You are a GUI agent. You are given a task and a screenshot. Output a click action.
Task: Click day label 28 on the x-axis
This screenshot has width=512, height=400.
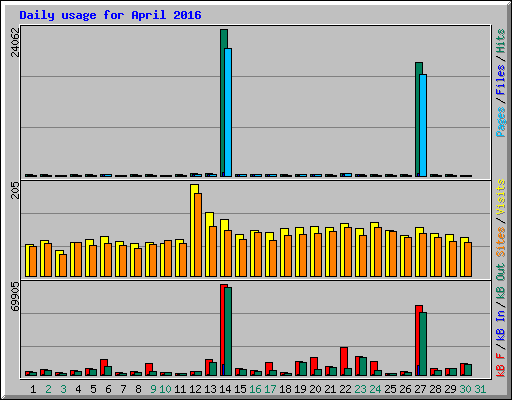point(435,389)
